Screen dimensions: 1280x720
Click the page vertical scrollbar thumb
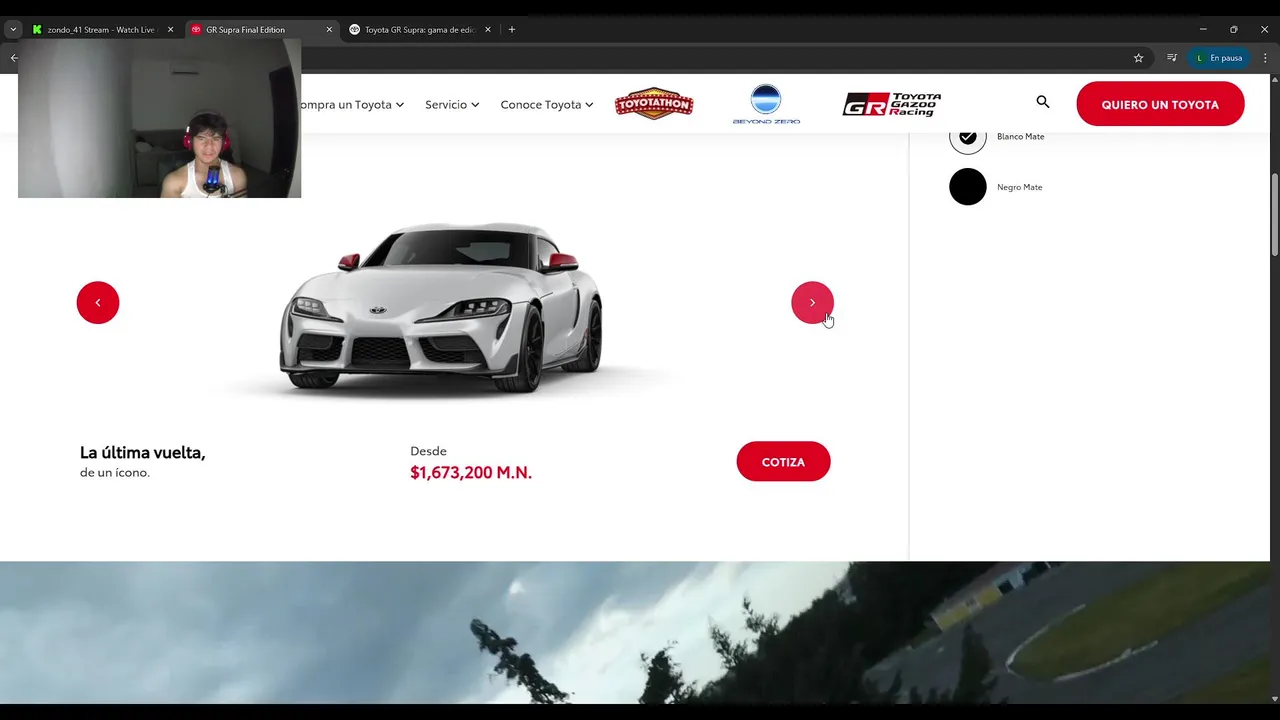click(x=1274, y=214)
